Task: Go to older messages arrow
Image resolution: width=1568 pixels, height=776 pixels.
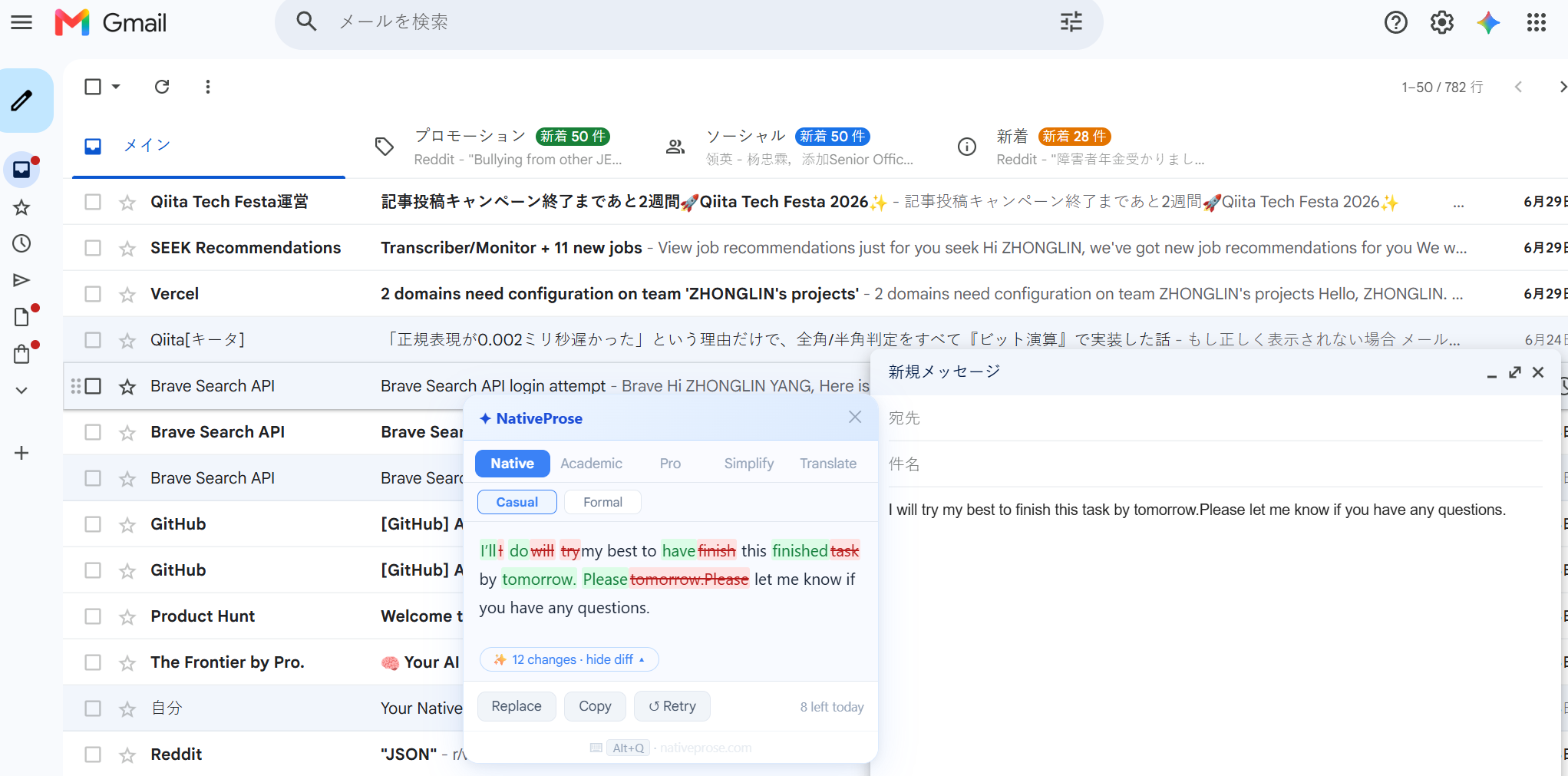Action: (1563, 87)
